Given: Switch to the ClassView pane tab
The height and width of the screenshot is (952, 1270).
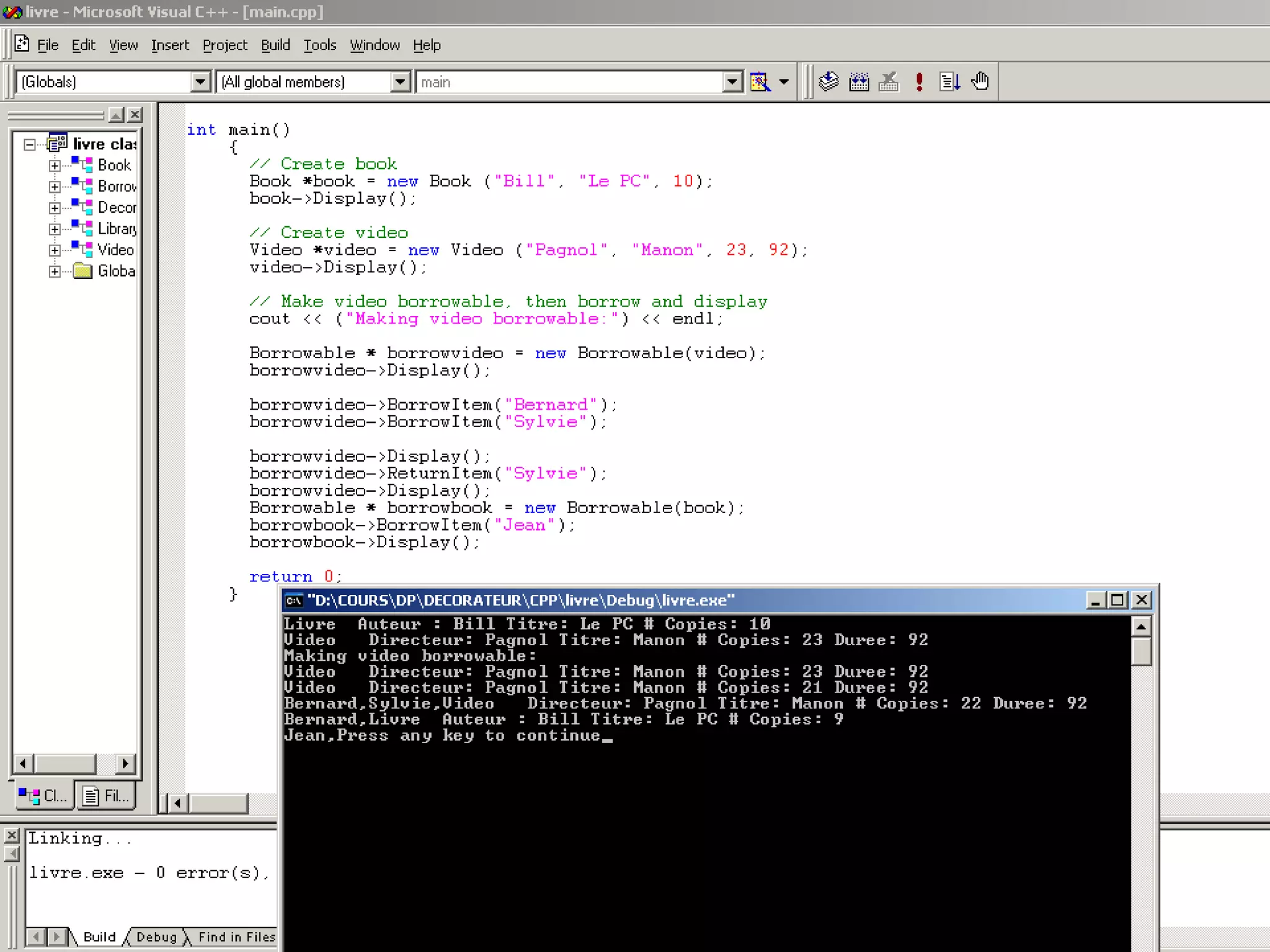Looking at the screenshot, I should (44, 795).
